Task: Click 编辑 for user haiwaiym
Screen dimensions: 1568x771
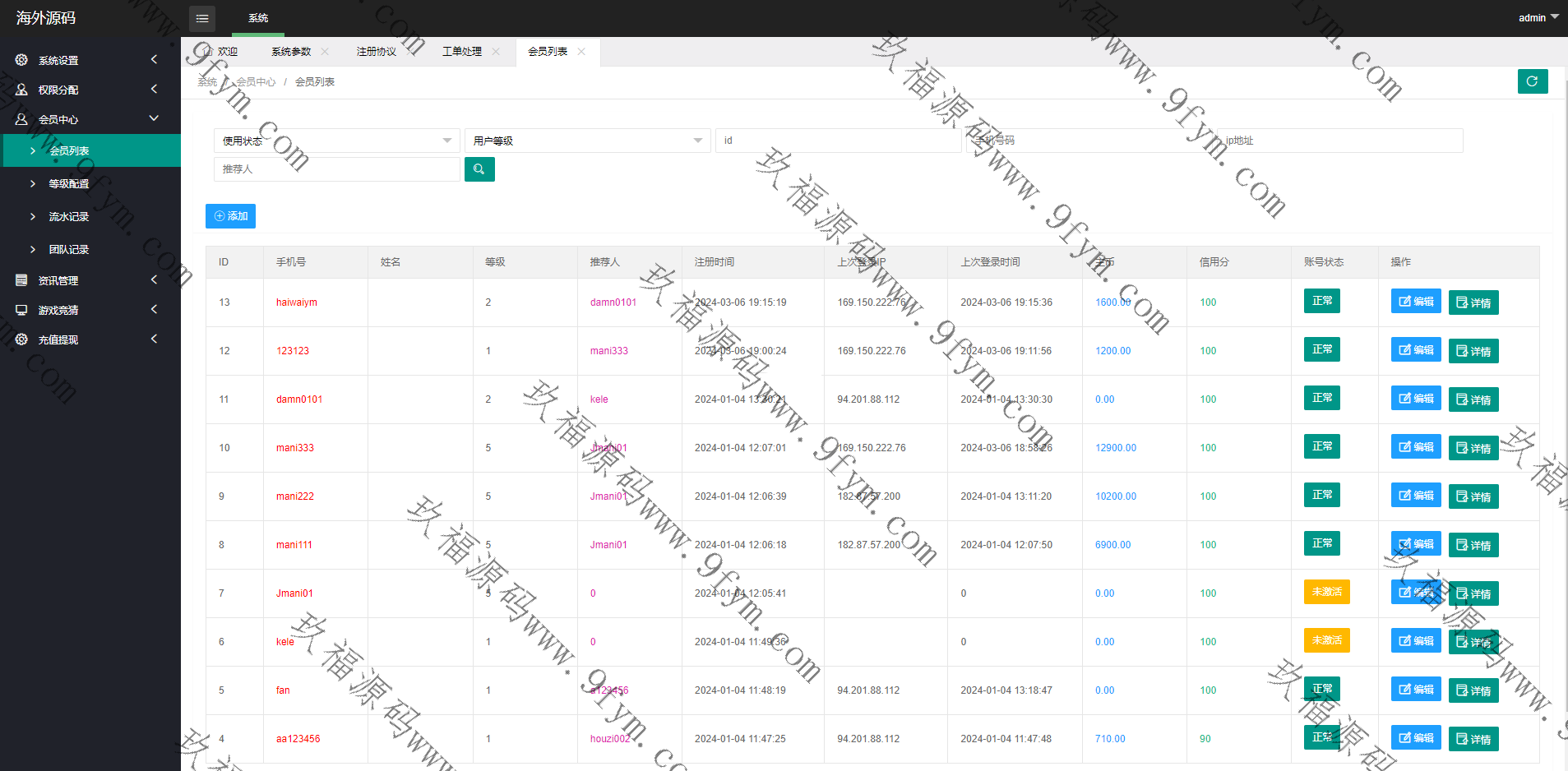Action: 1415,302
